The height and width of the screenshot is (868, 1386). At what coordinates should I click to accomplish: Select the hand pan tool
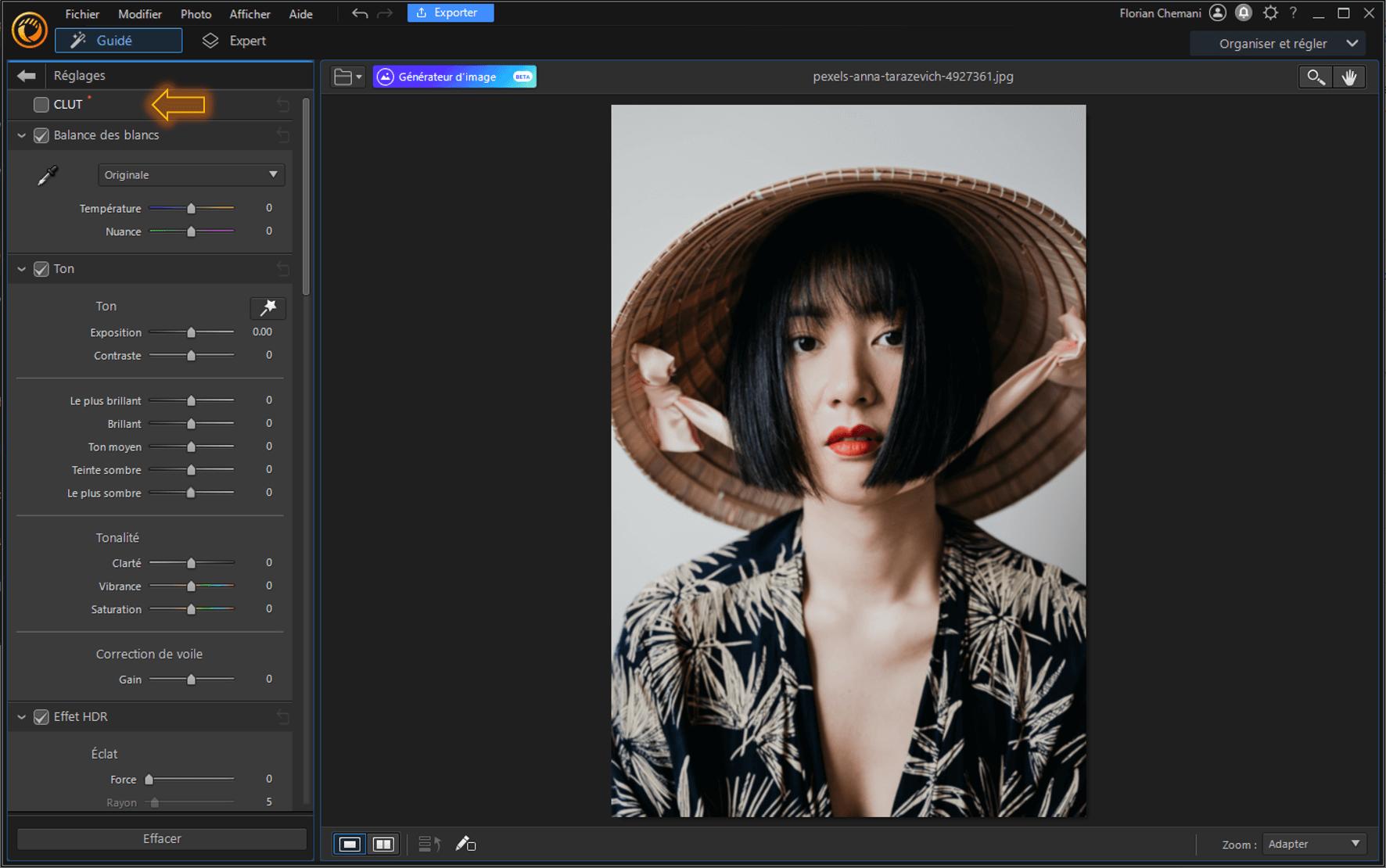pos(1349,77)
